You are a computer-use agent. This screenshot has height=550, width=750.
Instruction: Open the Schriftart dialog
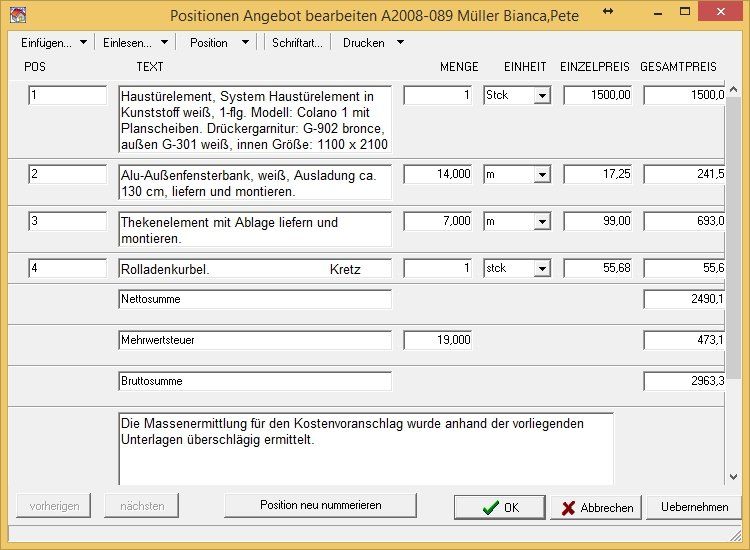click(297, 43)
